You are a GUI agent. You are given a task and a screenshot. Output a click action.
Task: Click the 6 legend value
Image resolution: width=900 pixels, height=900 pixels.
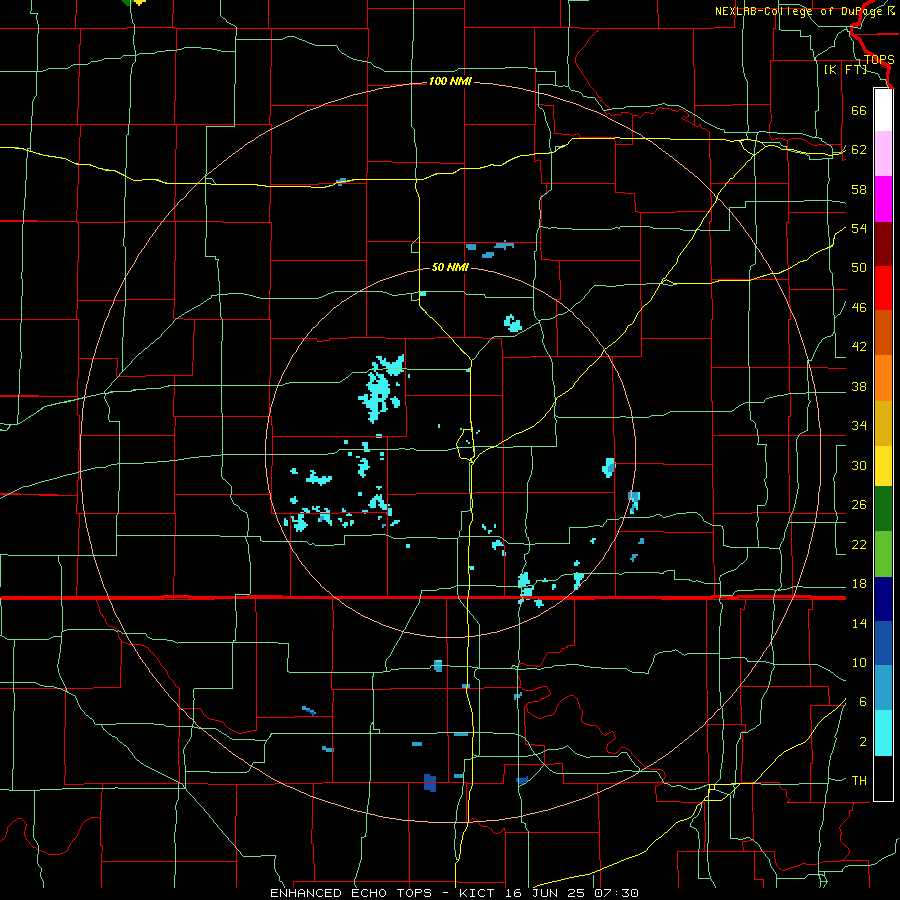click(862, 702)
